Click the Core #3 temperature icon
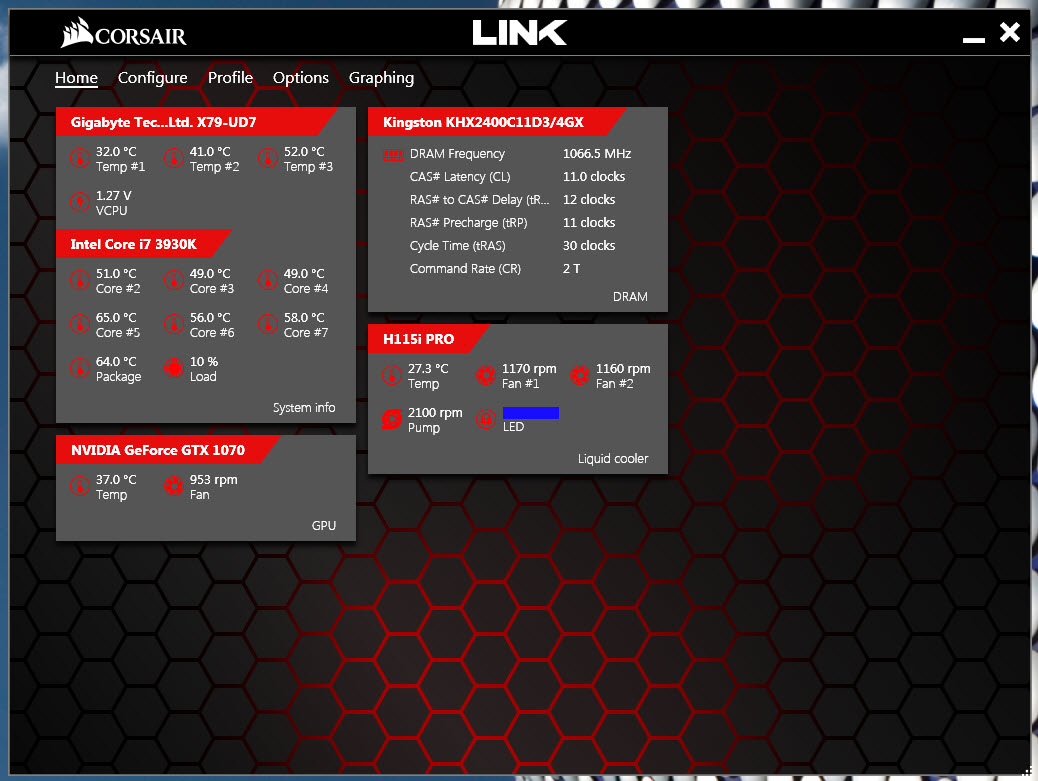Image resolution: width=1038 pixels, height=781 pixels. point(174,281)
